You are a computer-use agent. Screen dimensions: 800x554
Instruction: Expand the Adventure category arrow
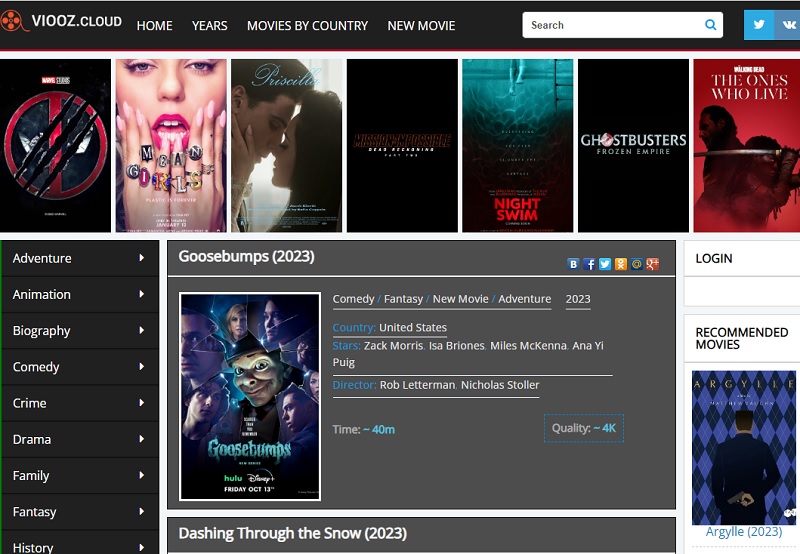(x=141, y=258)
